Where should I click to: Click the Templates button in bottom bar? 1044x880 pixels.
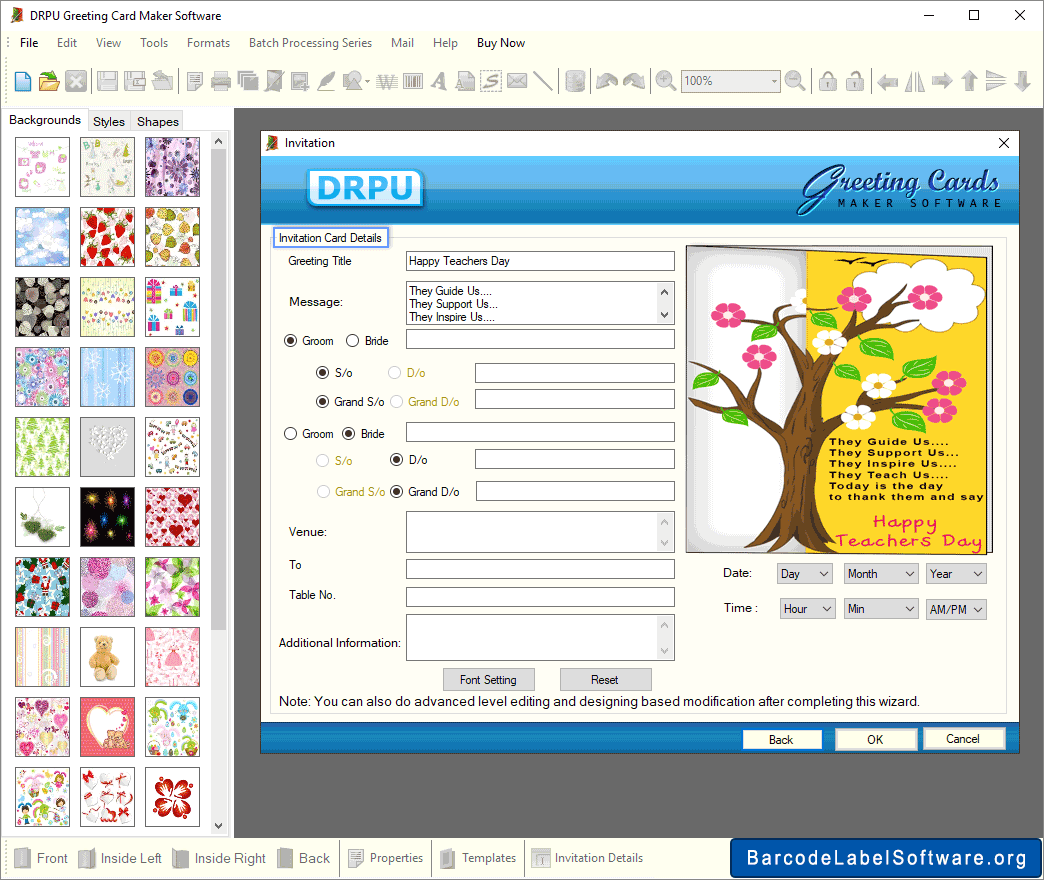(477, 858)
